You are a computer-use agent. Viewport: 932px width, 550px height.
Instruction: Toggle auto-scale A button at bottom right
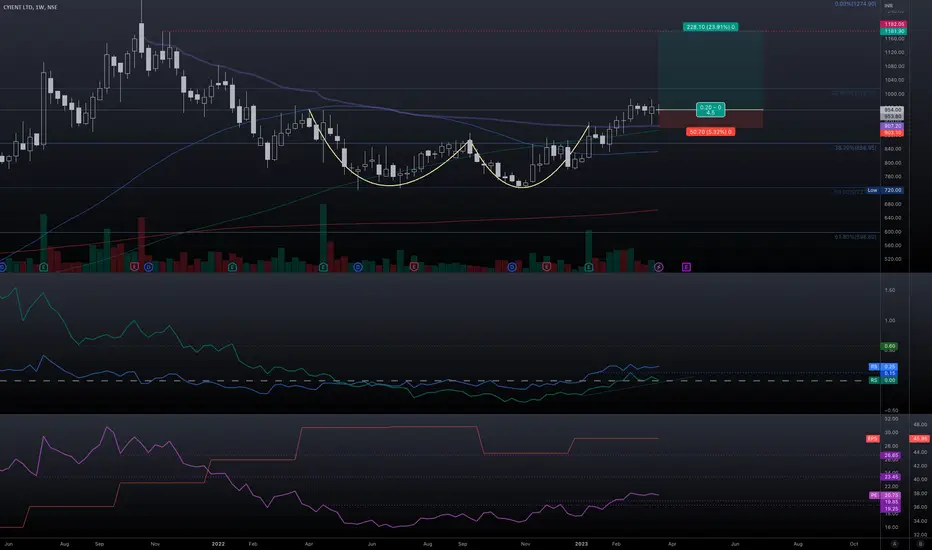click(895, 543)
